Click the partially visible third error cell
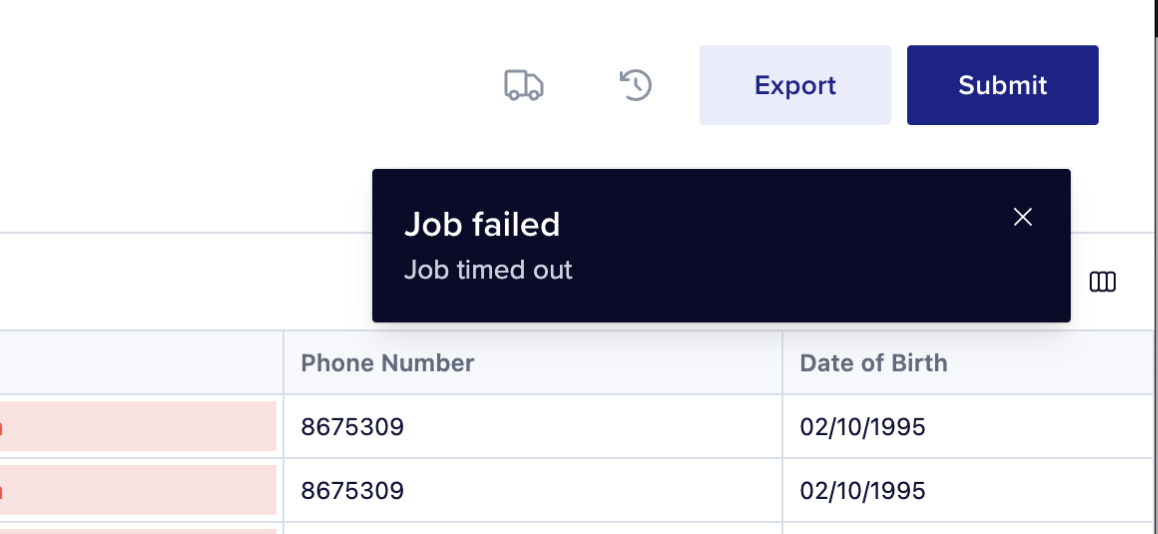The image size is (1158, 534). 138,531
